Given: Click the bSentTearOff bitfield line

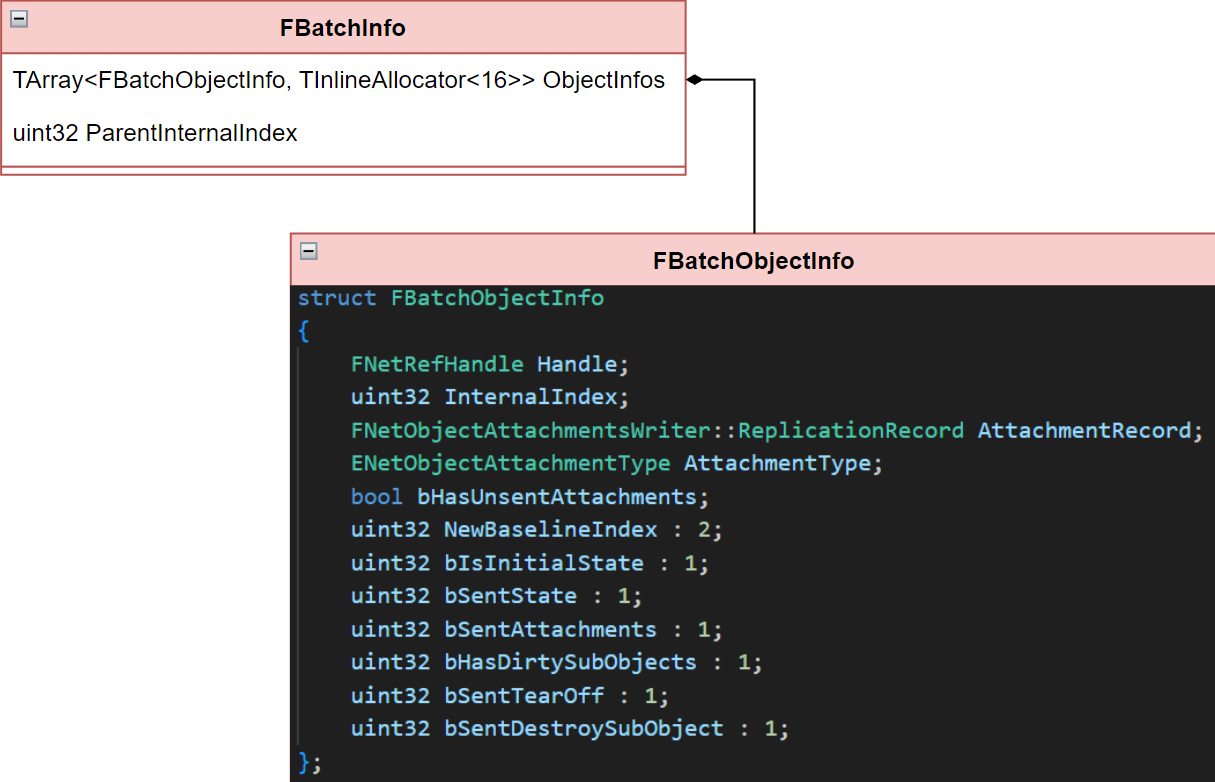Looking at the screenshot, I should click(509, 695).
